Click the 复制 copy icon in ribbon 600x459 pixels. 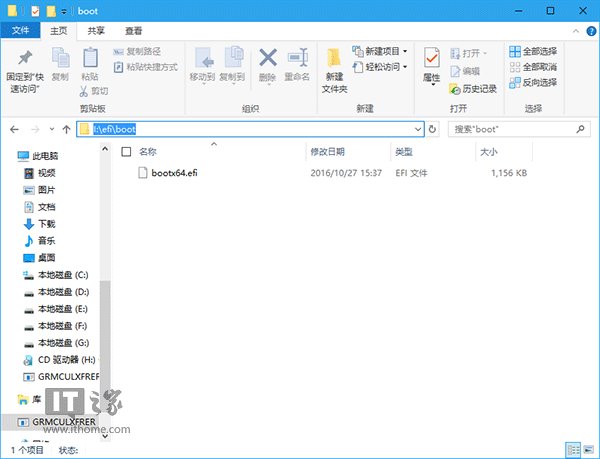click(x=60, y=59)
